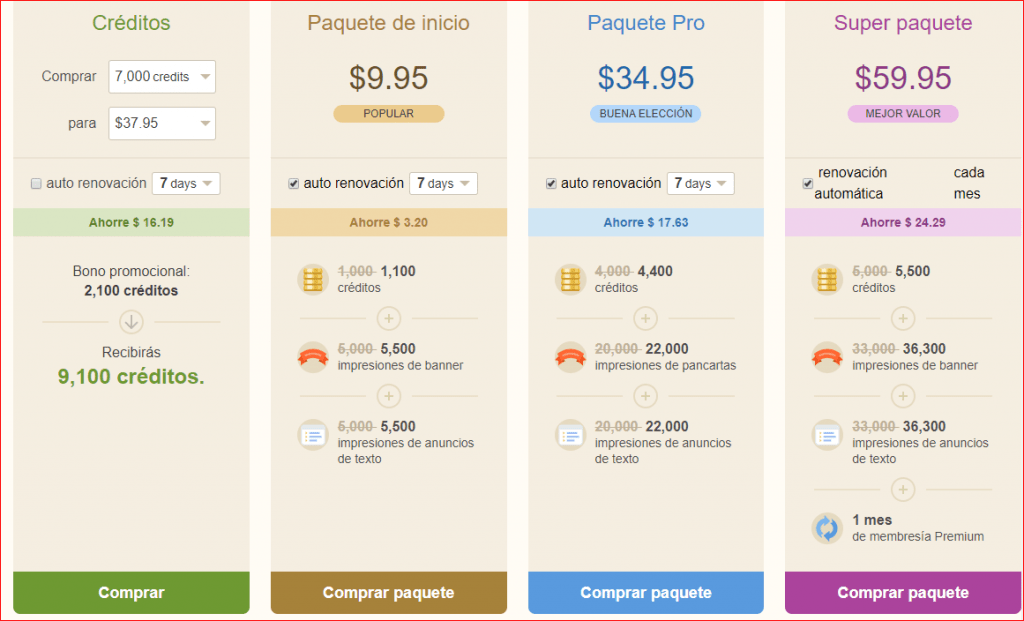The width and height of the screenshot is (1024, 621).
Task: Click the down arrow circle under Bono promocional
Action: tap(132, 322)
